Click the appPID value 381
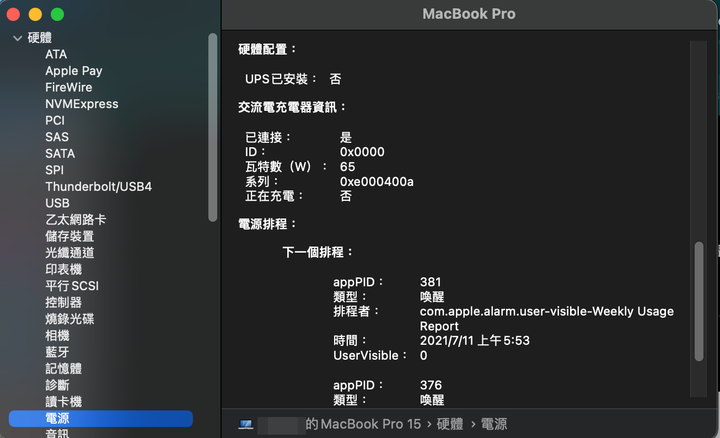This screenshot has height=438, width=720. coord(430,282)
